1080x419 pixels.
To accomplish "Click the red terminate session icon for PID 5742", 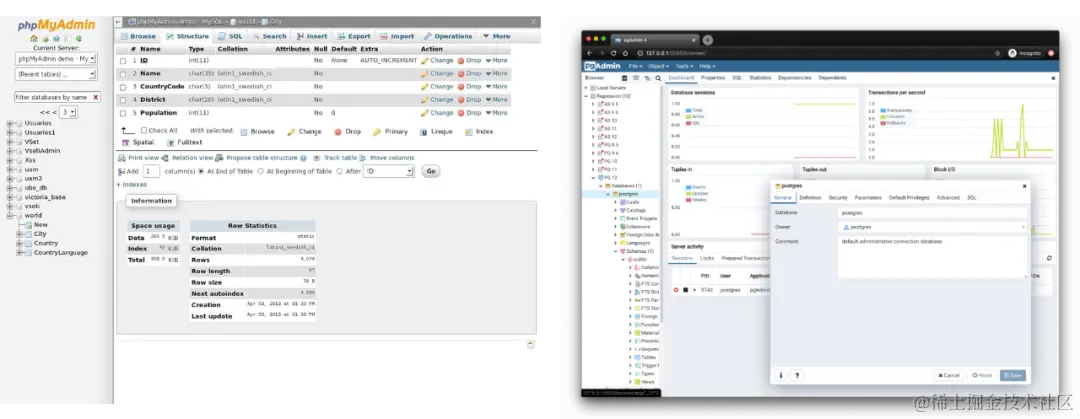I will pos(676,289).
